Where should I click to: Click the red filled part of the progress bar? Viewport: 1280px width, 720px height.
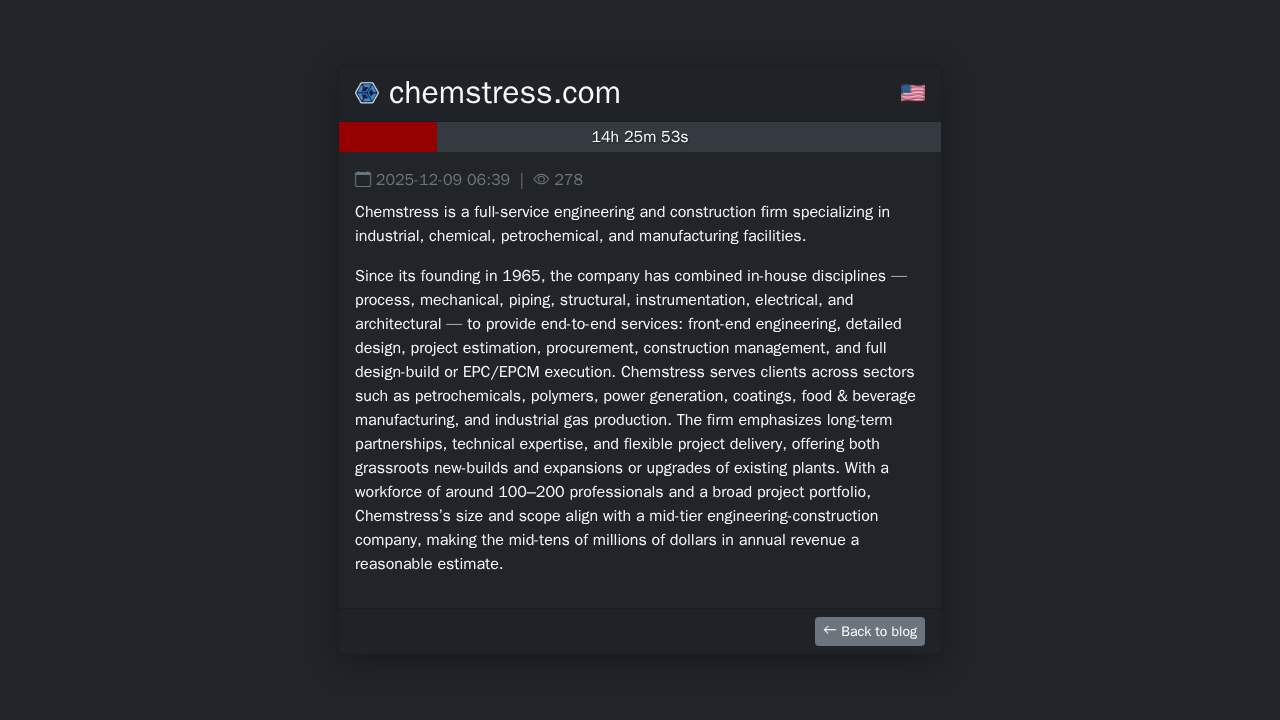[388, 137]
